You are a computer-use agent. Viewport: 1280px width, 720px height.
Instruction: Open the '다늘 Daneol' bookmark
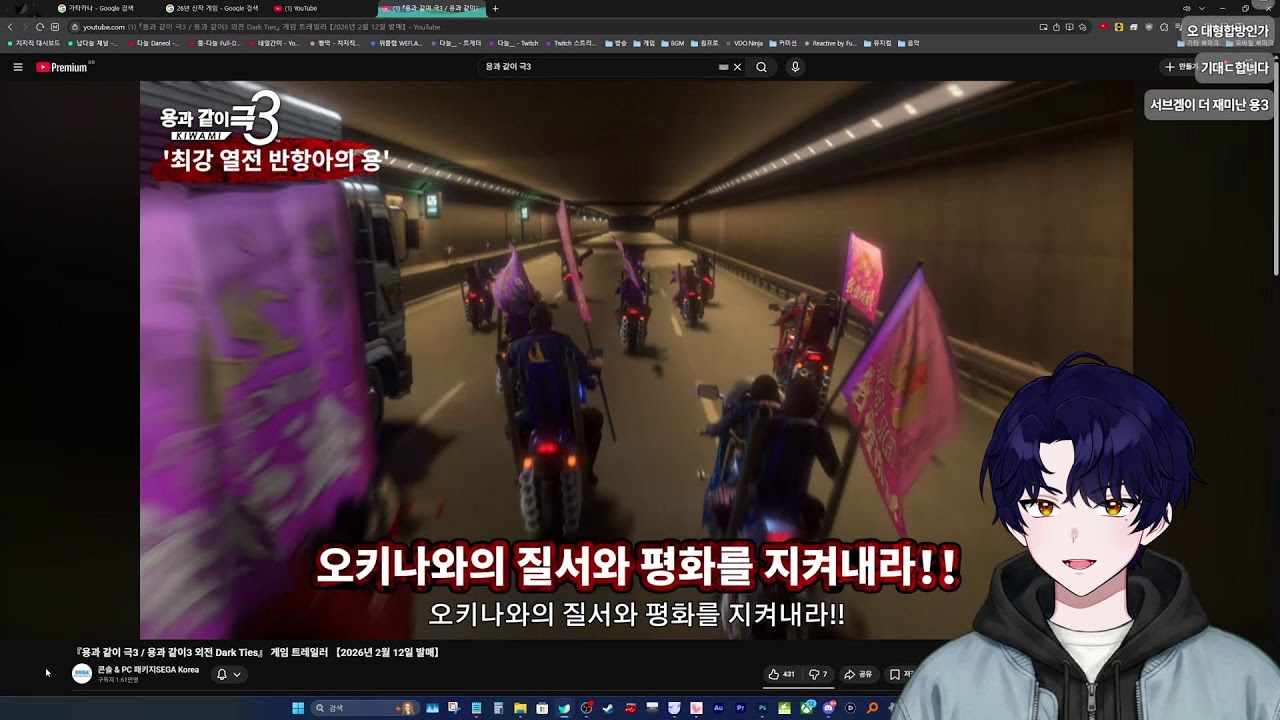154,43
